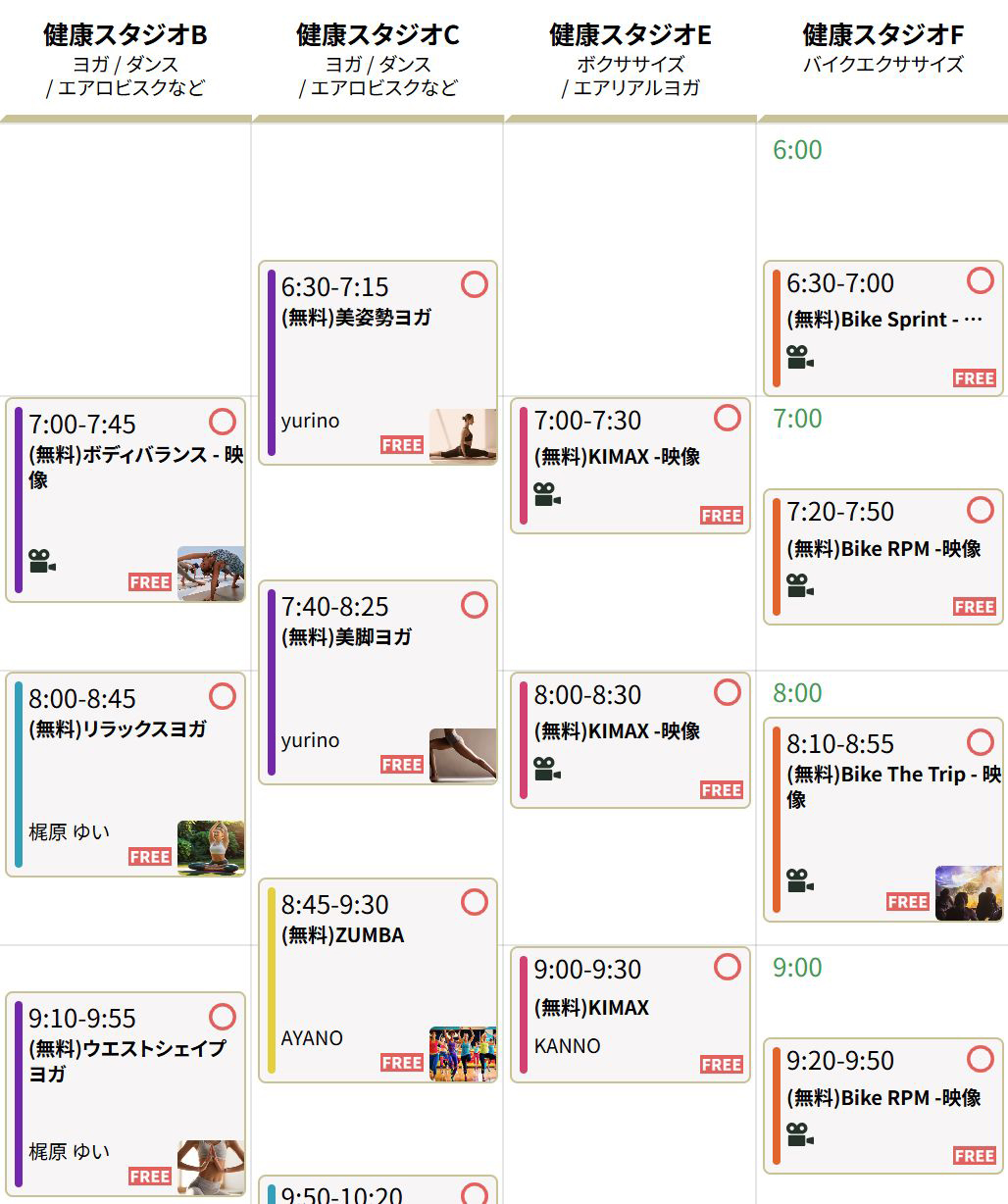Click the Bike The Trip thumbnail image
The image size is (1008, 1204).
click(969, 892)
